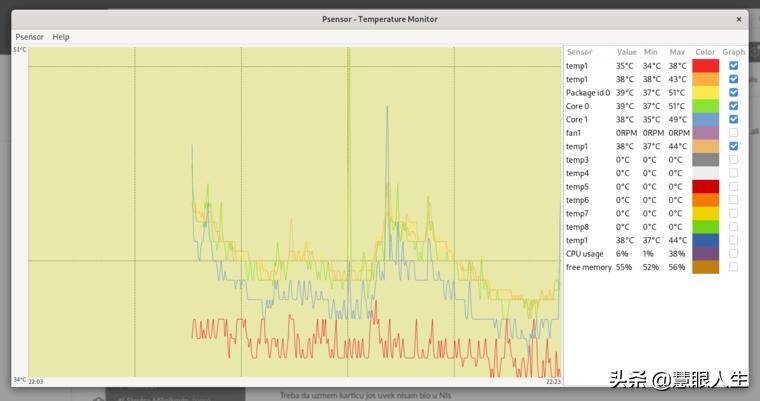Click the Core 0 green color swatch
The height and width of the screenshot is (401, 760).
click(x=705, y=106)
